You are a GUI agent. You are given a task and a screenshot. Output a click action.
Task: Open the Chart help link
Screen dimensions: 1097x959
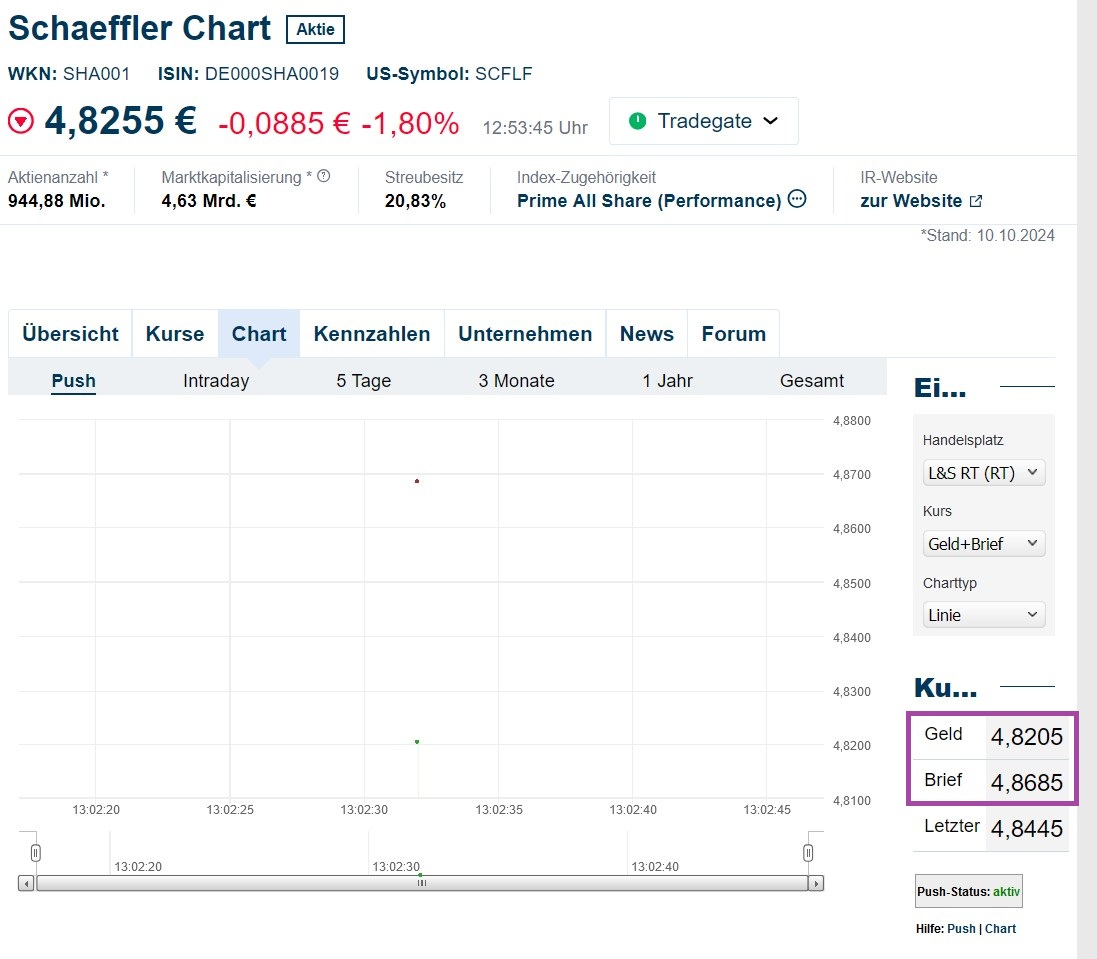pyautogui.click(x=1000, y=928)
